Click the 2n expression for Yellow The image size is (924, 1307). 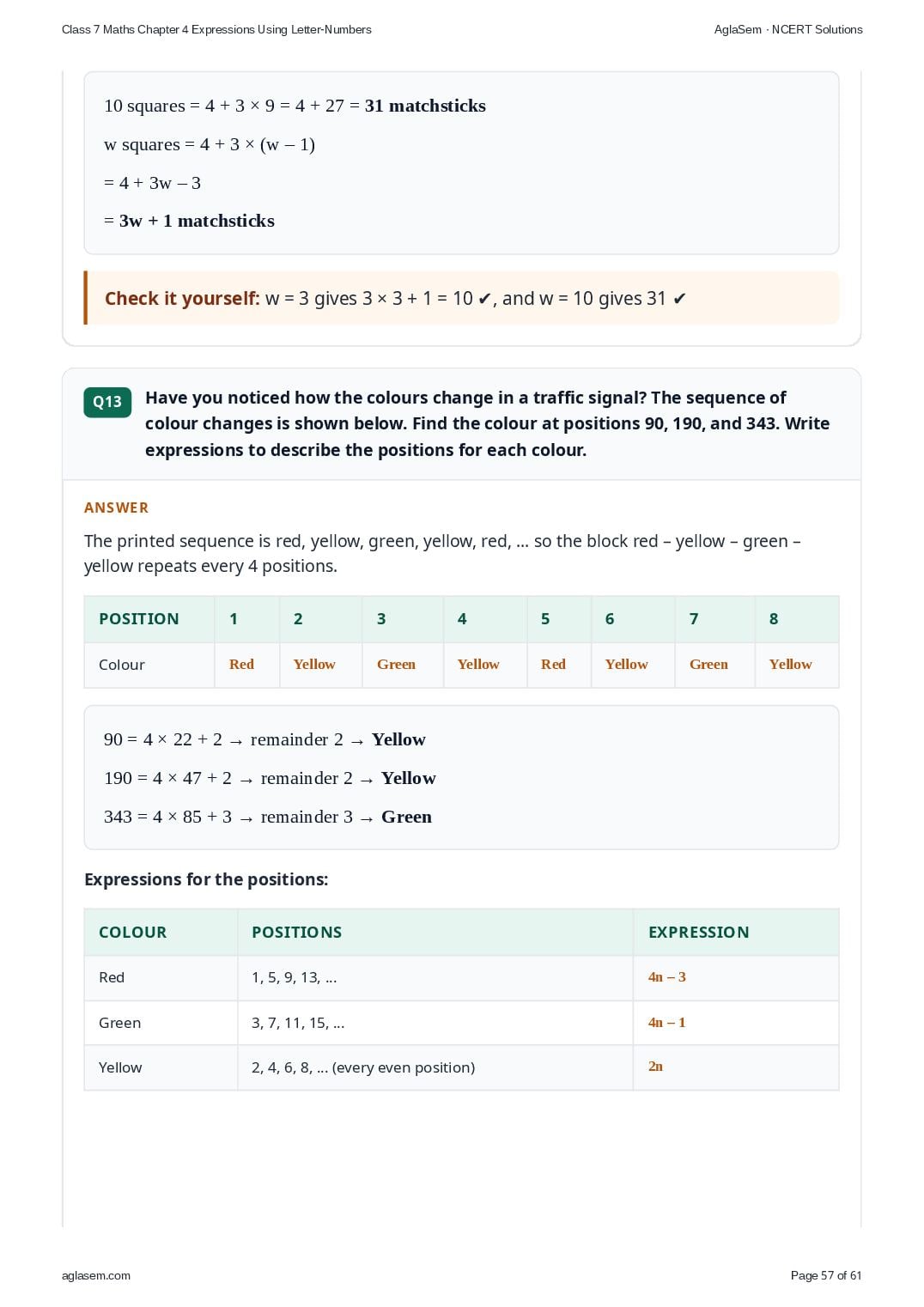[x=655, y=1067]
